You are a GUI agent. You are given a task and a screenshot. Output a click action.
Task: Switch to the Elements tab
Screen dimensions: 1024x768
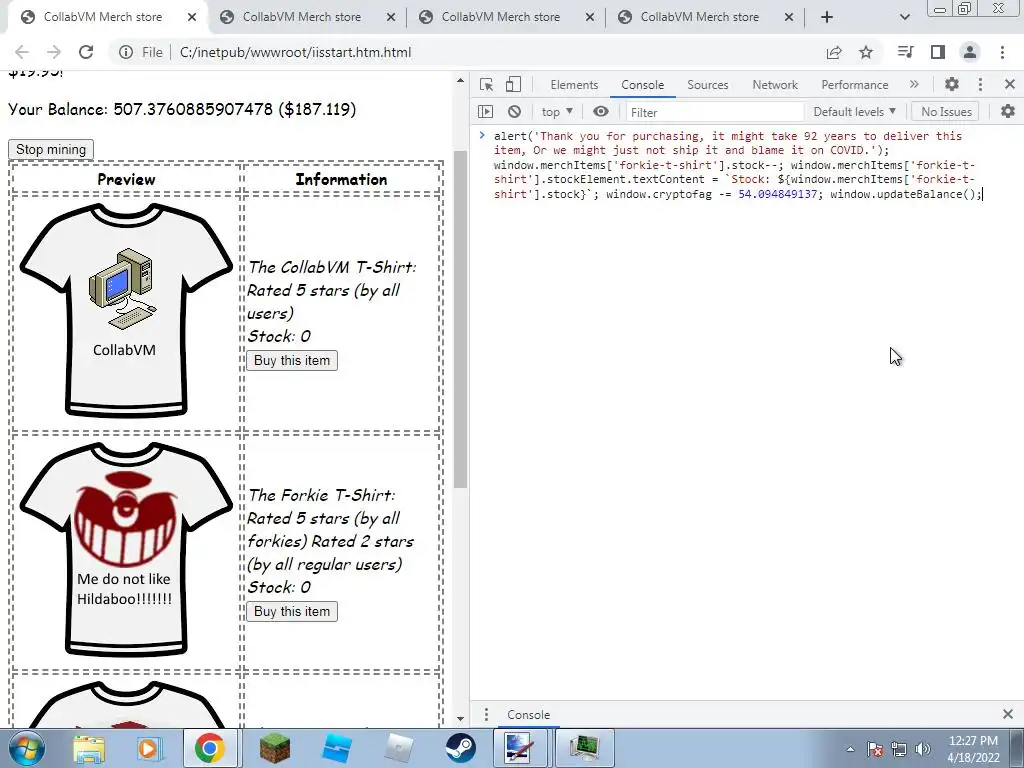[574, 85]
